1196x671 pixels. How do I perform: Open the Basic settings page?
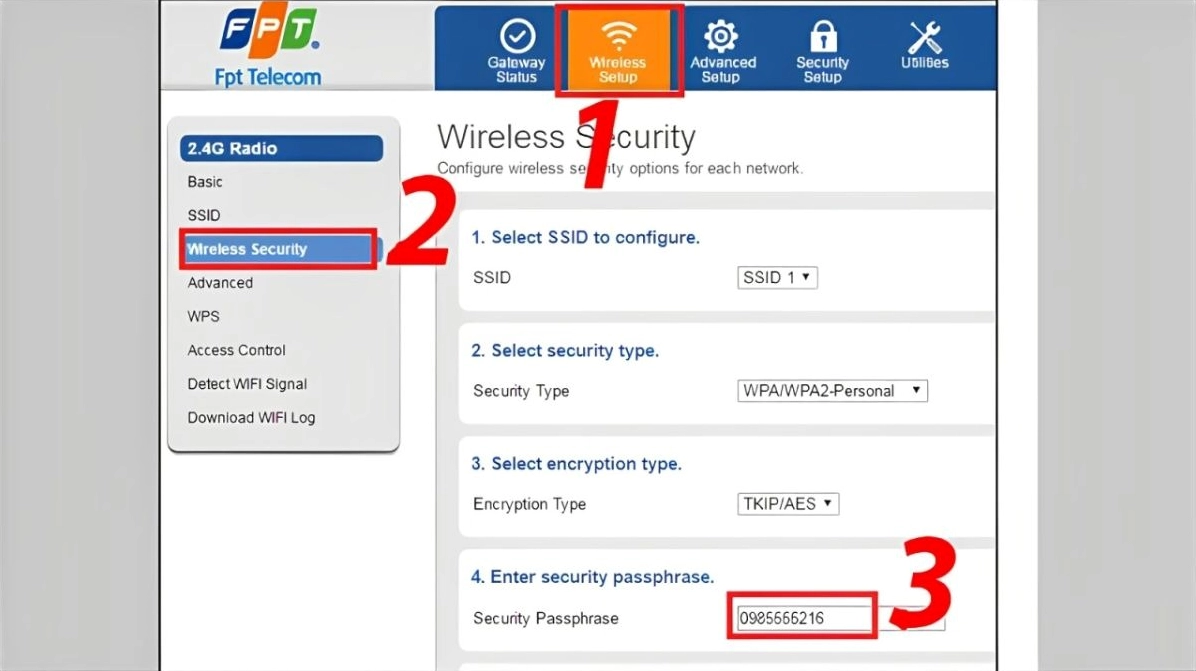pyautogui.click(x=204, y=182)
